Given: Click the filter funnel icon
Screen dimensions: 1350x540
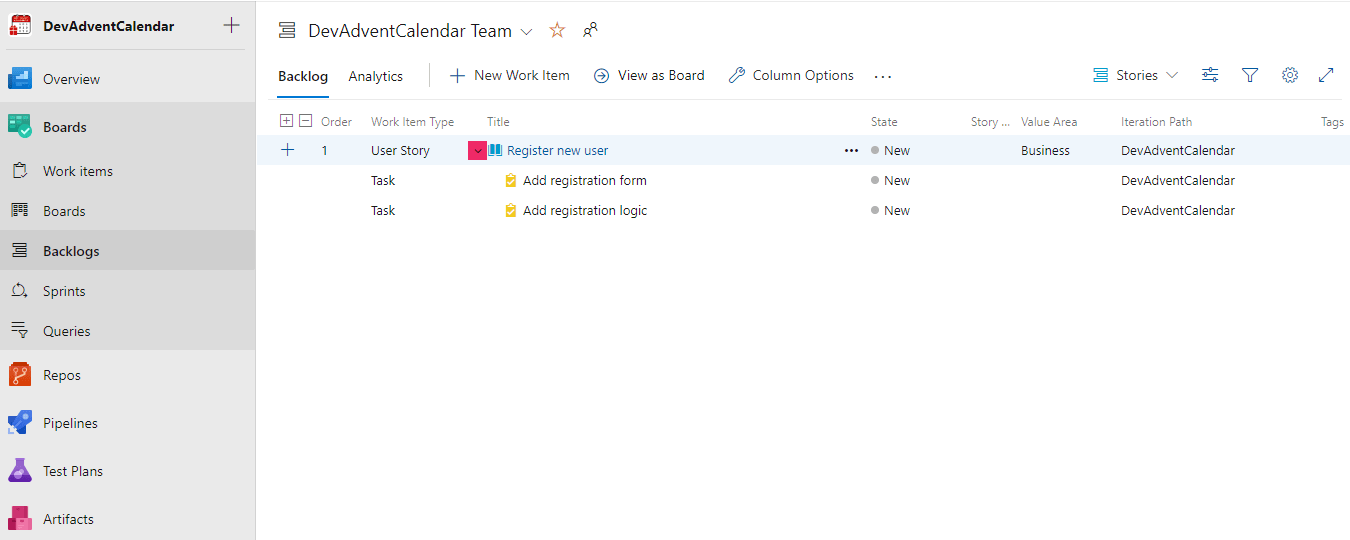Looking at the screenshot, I should coord(1249,75).
